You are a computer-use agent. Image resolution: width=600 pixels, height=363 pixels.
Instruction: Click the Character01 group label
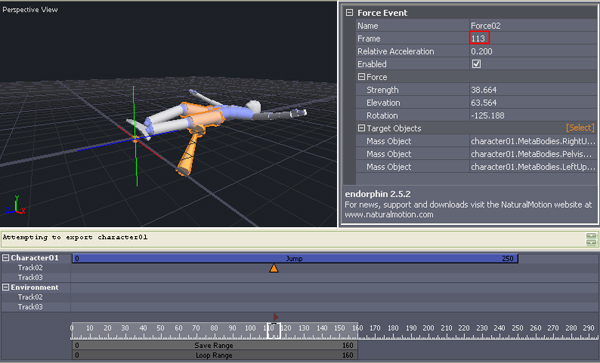click(34, 258)
